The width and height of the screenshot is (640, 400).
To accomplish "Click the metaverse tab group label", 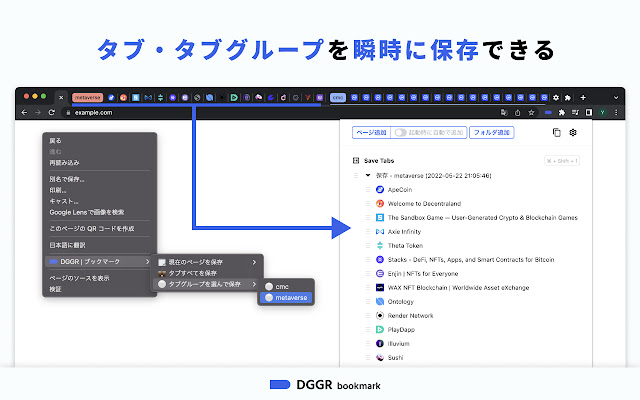I will coord(87,98).
